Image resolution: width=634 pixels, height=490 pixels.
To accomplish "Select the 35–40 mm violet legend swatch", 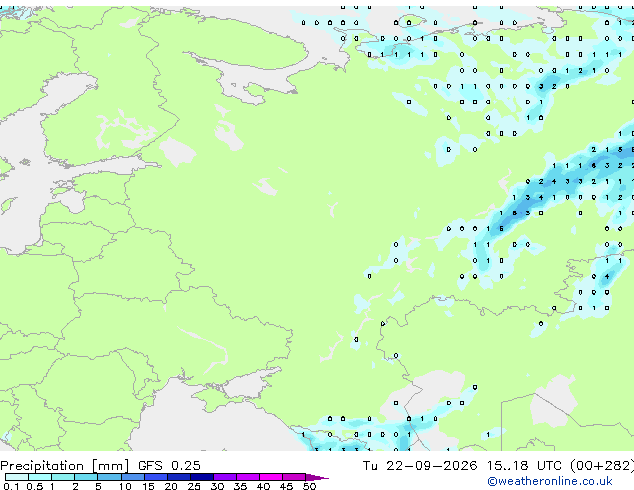I will pos(247,477).
